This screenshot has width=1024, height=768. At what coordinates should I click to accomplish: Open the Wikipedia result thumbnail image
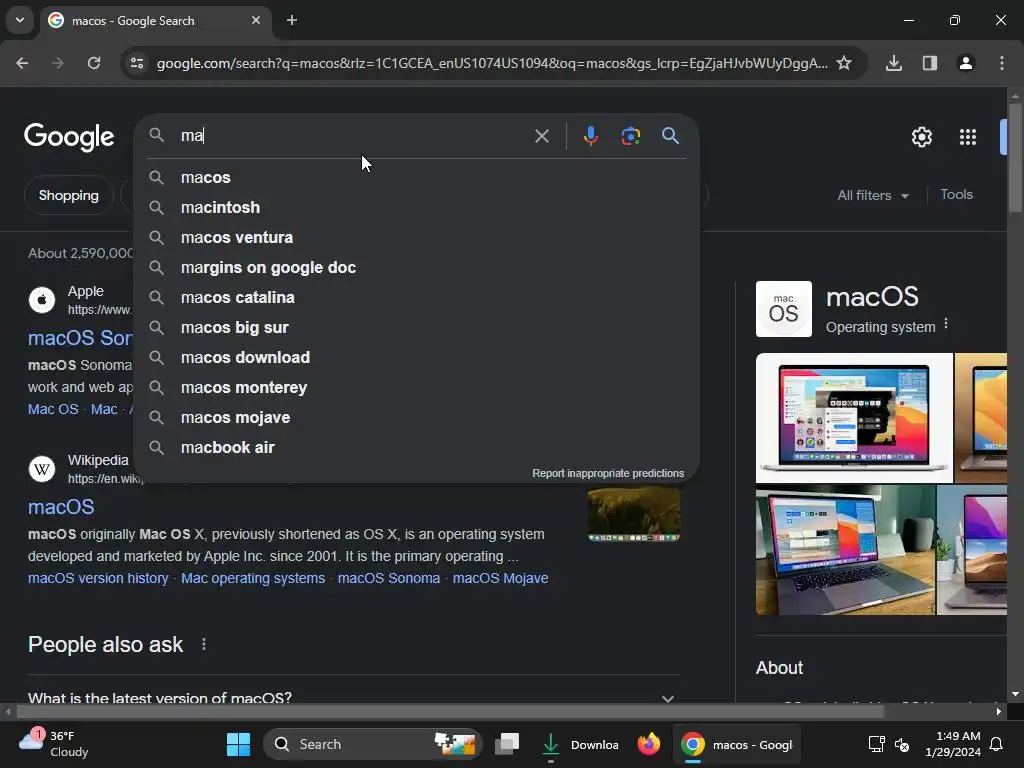point(633,515)
